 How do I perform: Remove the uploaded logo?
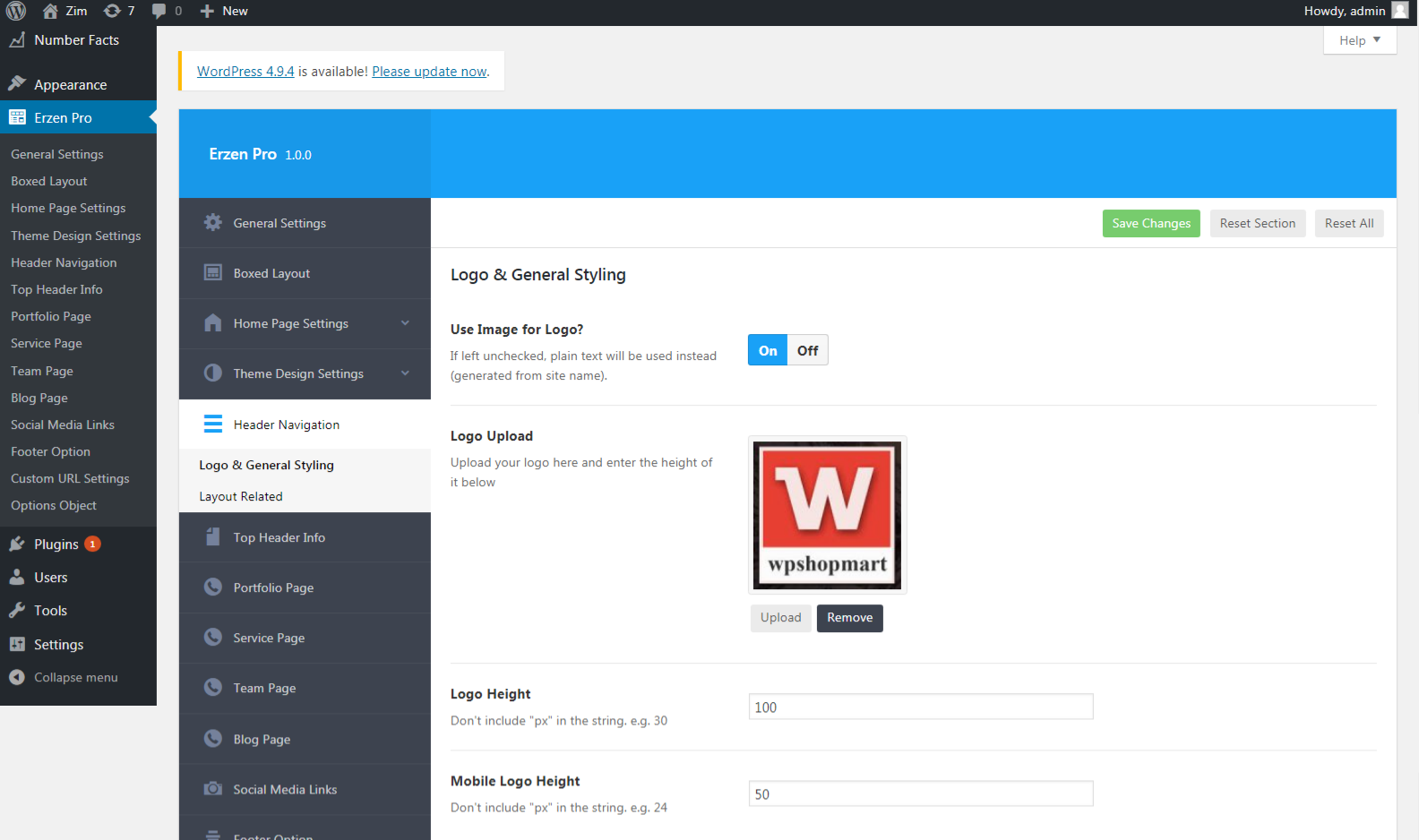850,618
